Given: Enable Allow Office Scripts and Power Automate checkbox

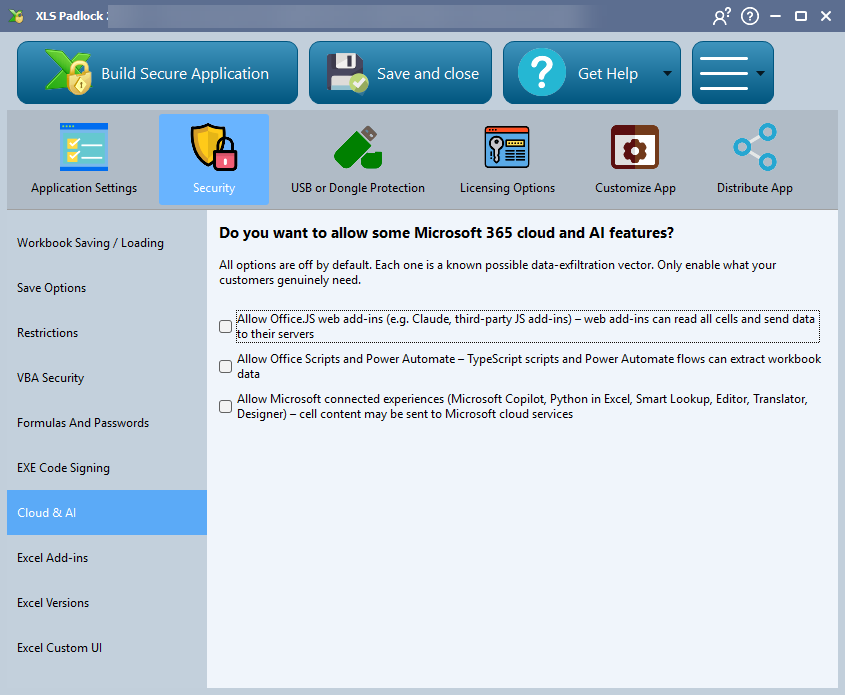Looking at the screenshot, I should click(226, 366).
